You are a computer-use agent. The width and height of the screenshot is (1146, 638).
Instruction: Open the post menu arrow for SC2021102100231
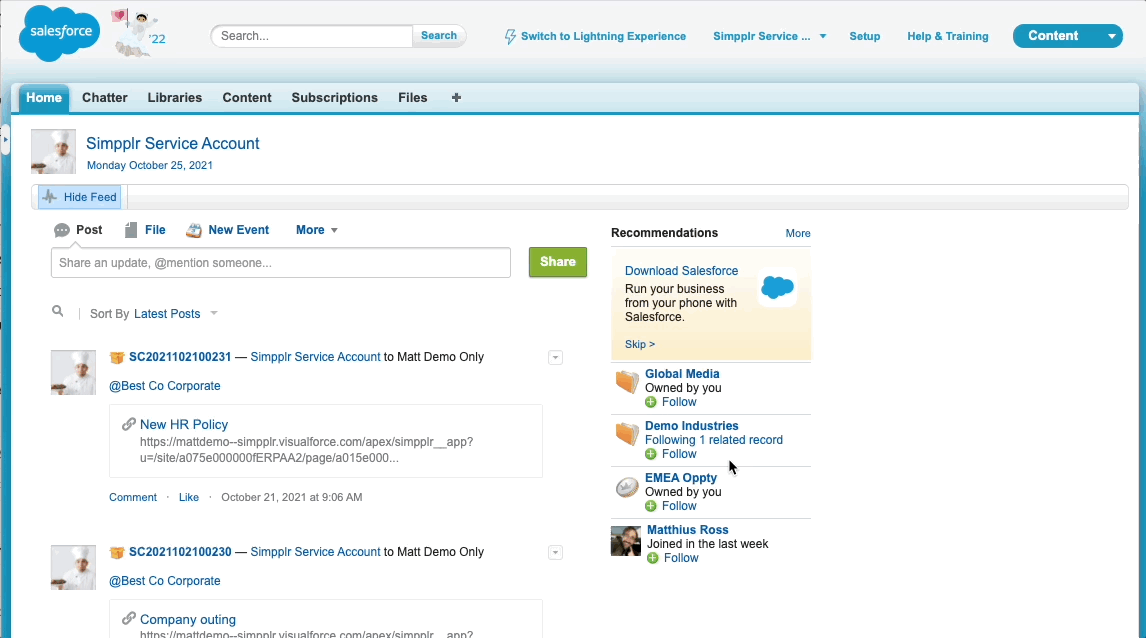pos(555,357)
